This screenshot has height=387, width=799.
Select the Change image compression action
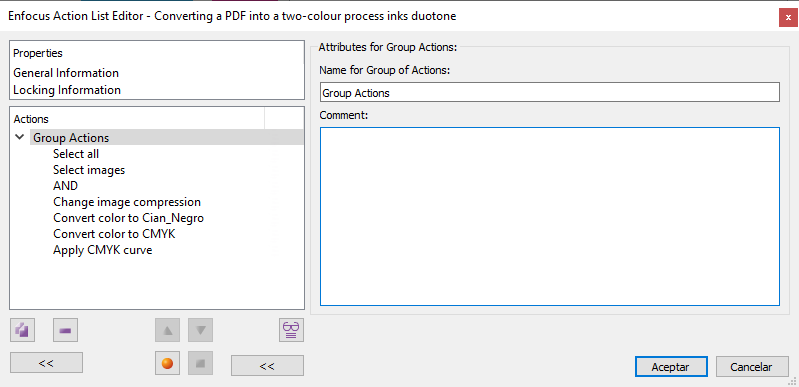(x=127, y=202)
